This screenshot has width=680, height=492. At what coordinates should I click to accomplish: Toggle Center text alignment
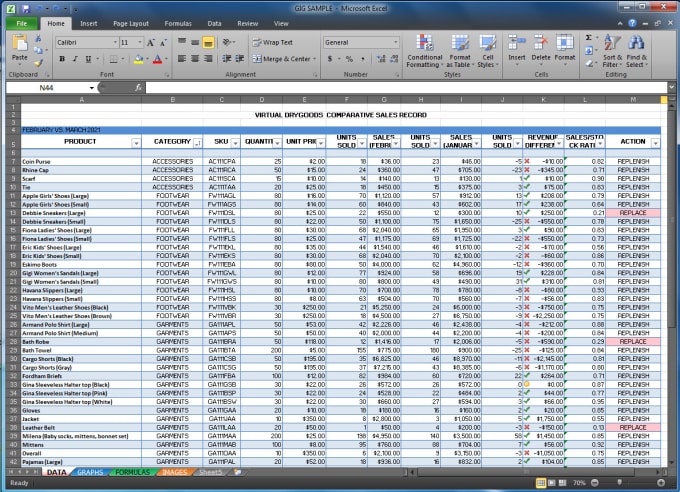tap(195, 59)
